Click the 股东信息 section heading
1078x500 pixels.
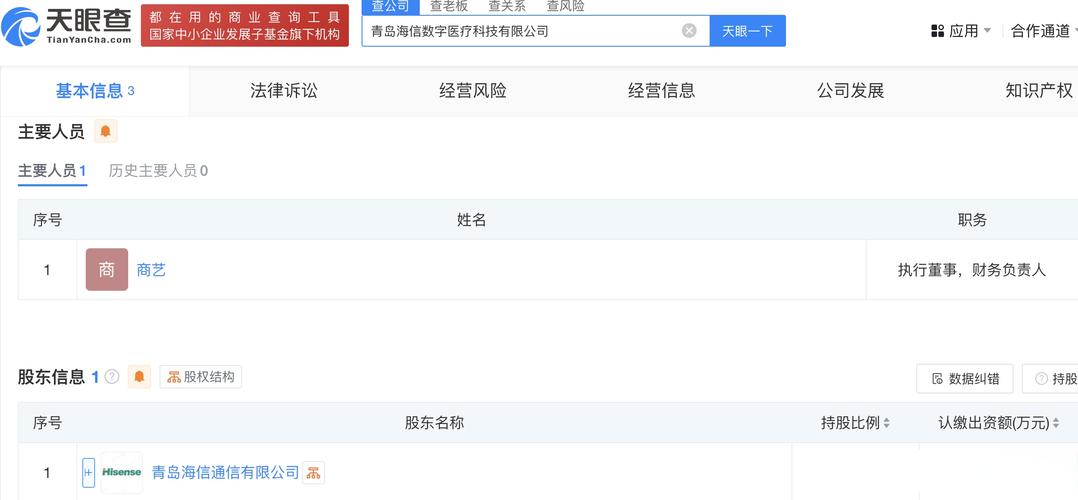[x=52, y=377]
